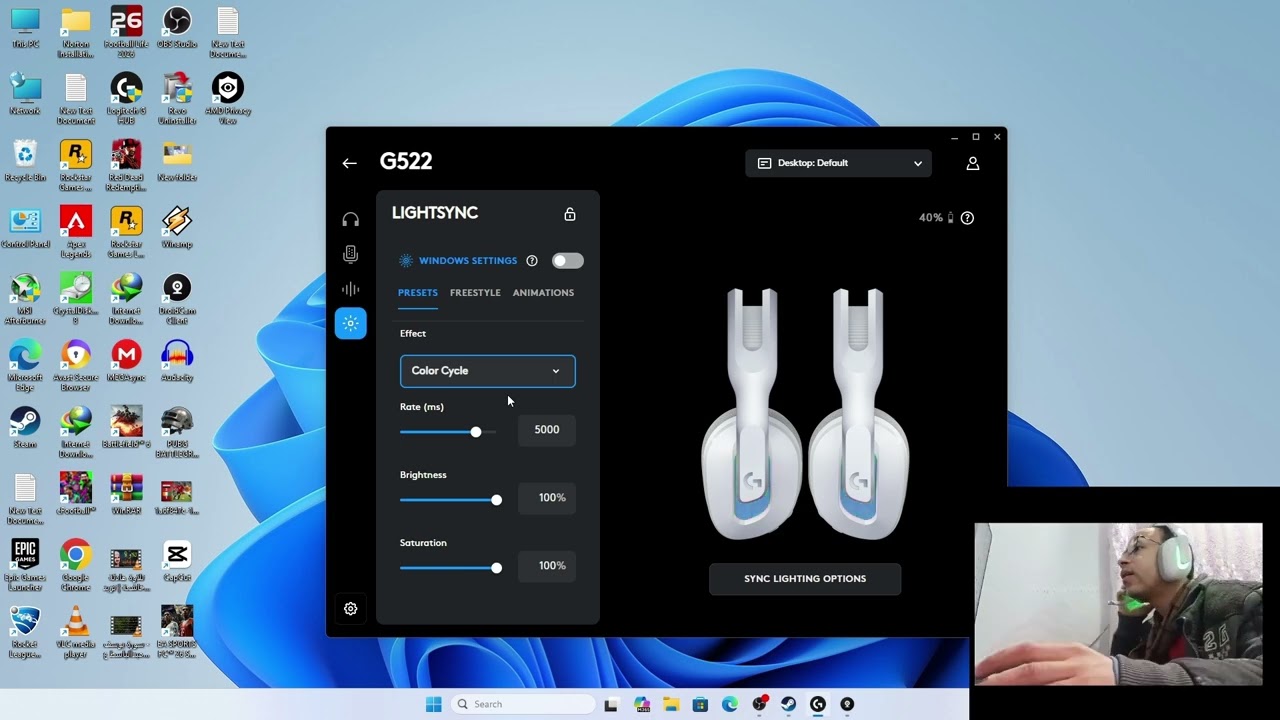
Task: Select Audacity desktop shortcut
Action: [x=177, y=361]
